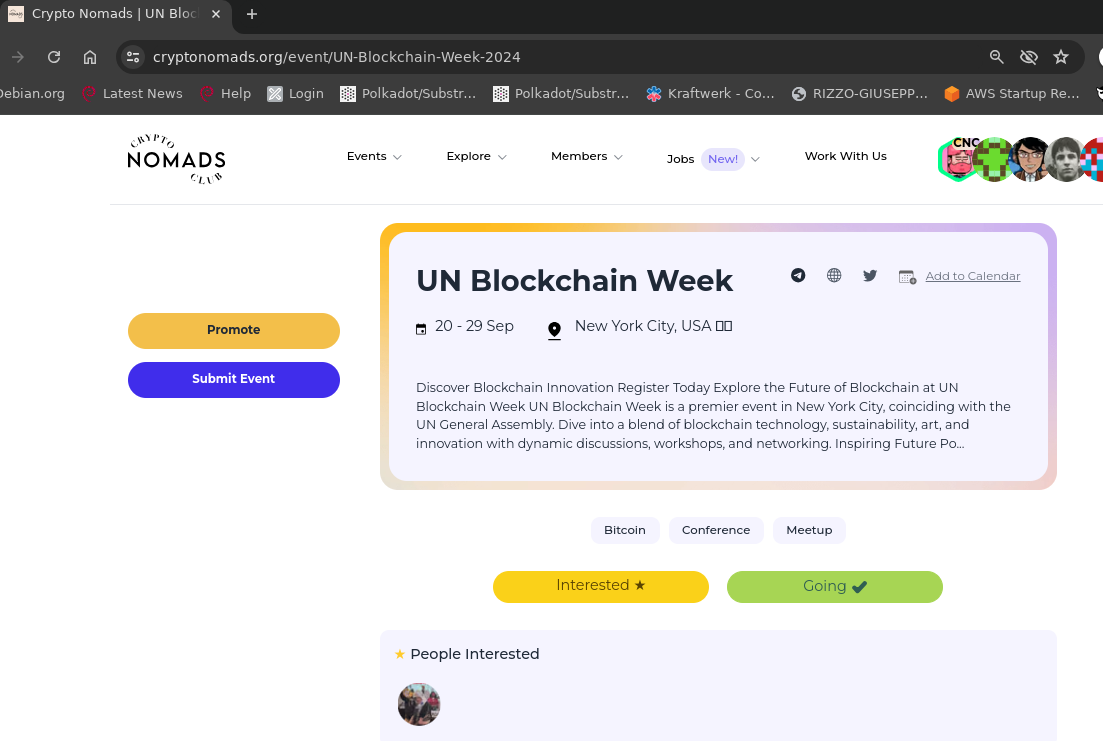Bookmark this page with the star icon
Screen dimensions: 1103x741
tap(1061, 57)
